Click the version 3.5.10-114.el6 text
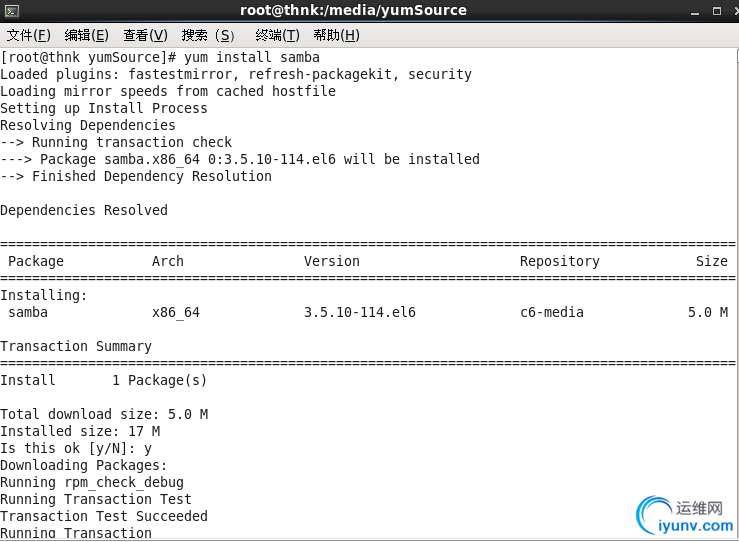 [x=360, y=312]
